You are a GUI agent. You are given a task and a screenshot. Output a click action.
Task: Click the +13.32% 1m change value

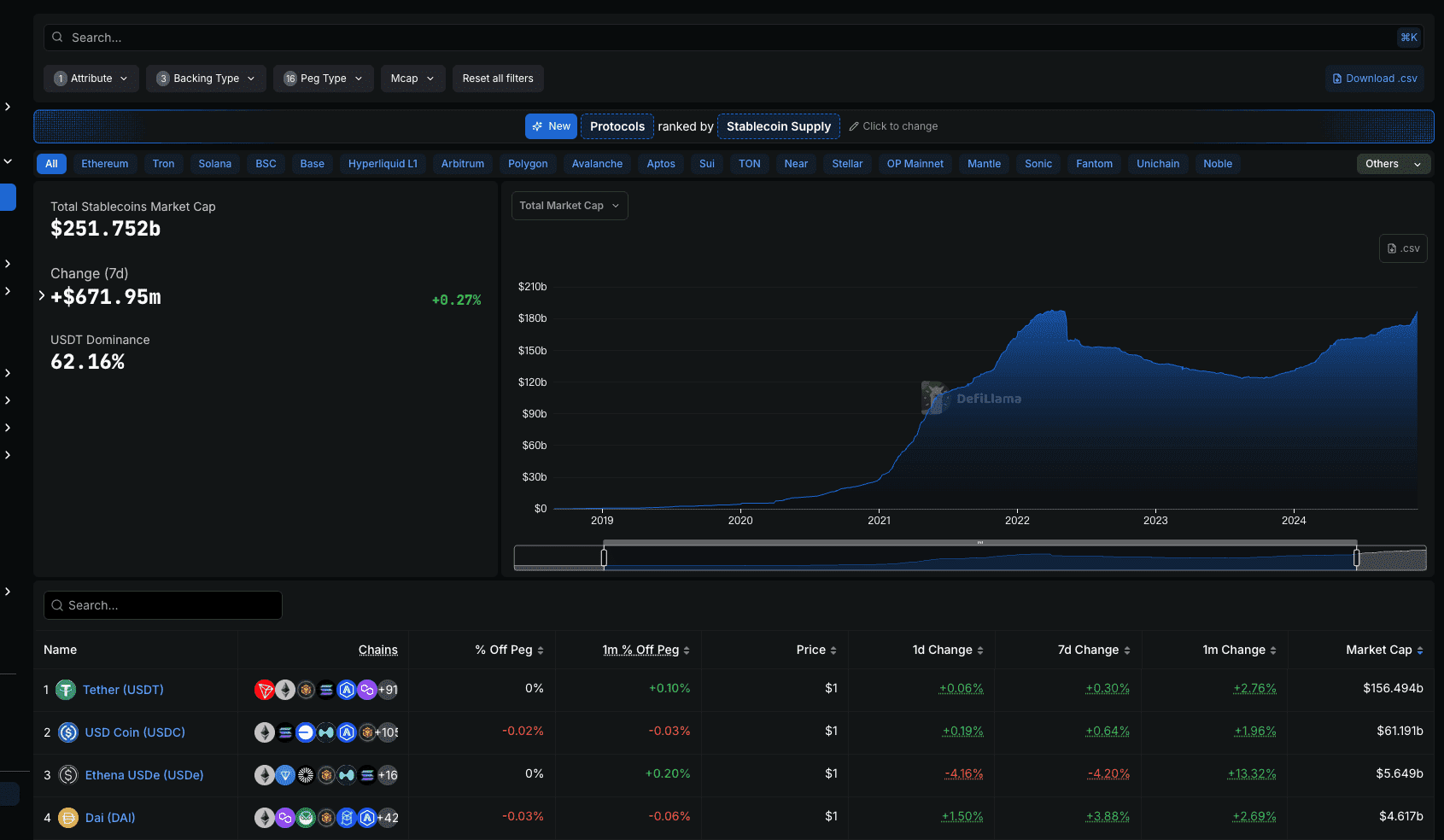click(x=1252, y=773)
